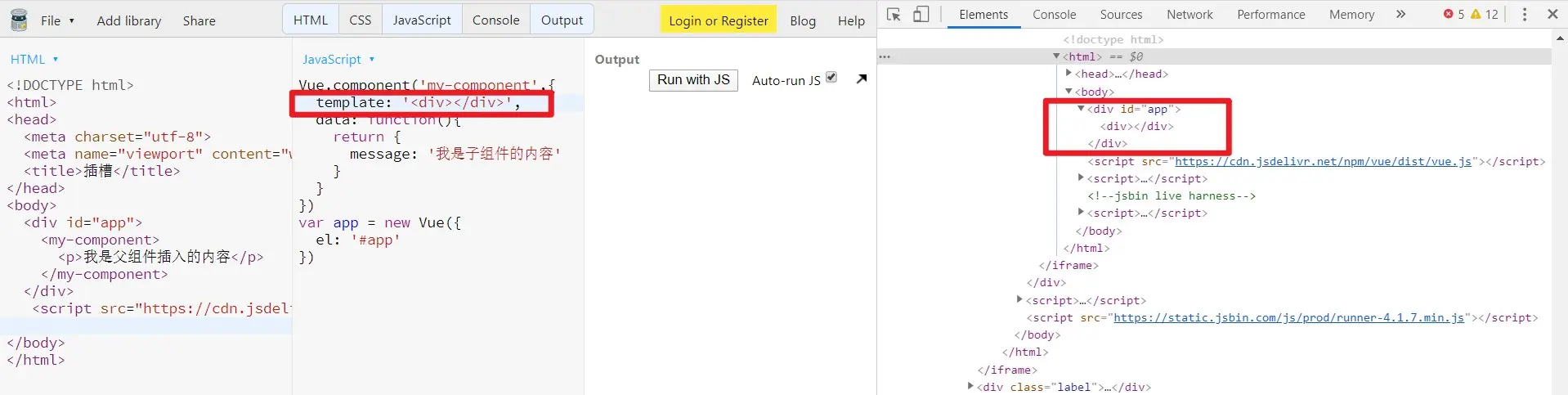Open the Help menu
Screen dimensions: 1568x395
pos(851,20)
